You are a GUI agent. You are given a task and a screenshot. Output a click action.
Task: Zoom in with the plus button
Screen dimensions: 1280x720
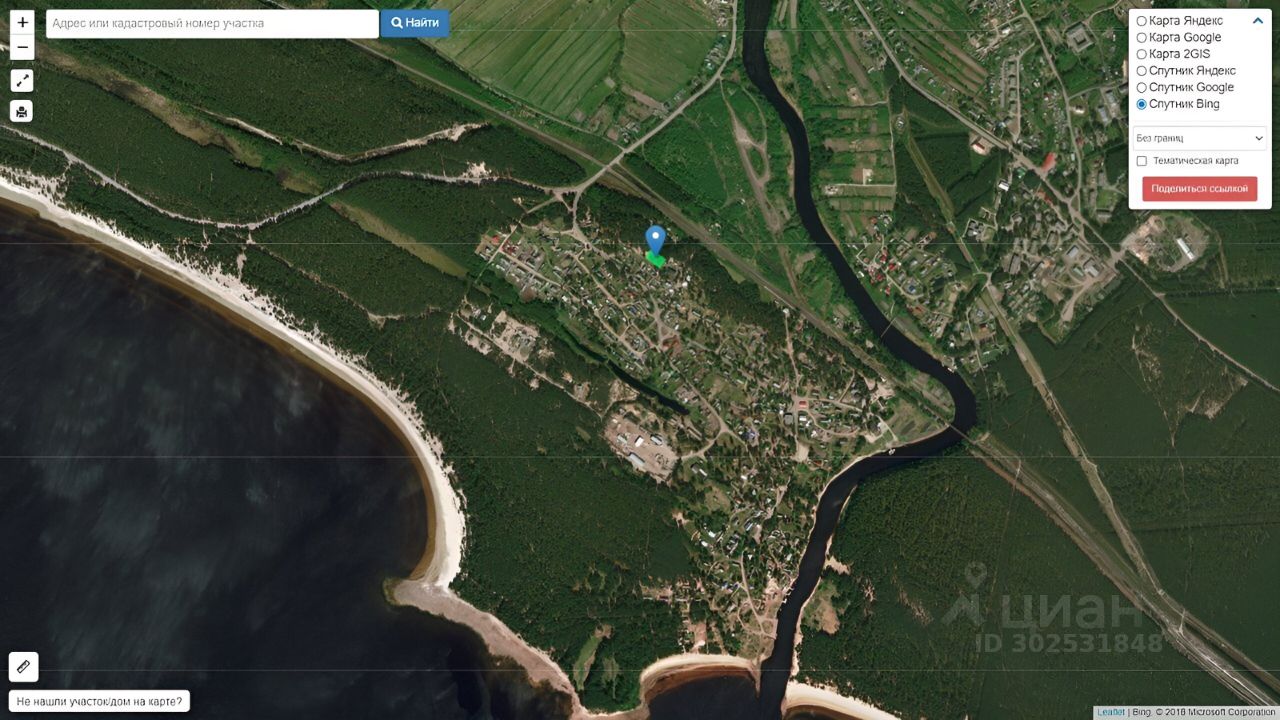click(x=22, y=22)
